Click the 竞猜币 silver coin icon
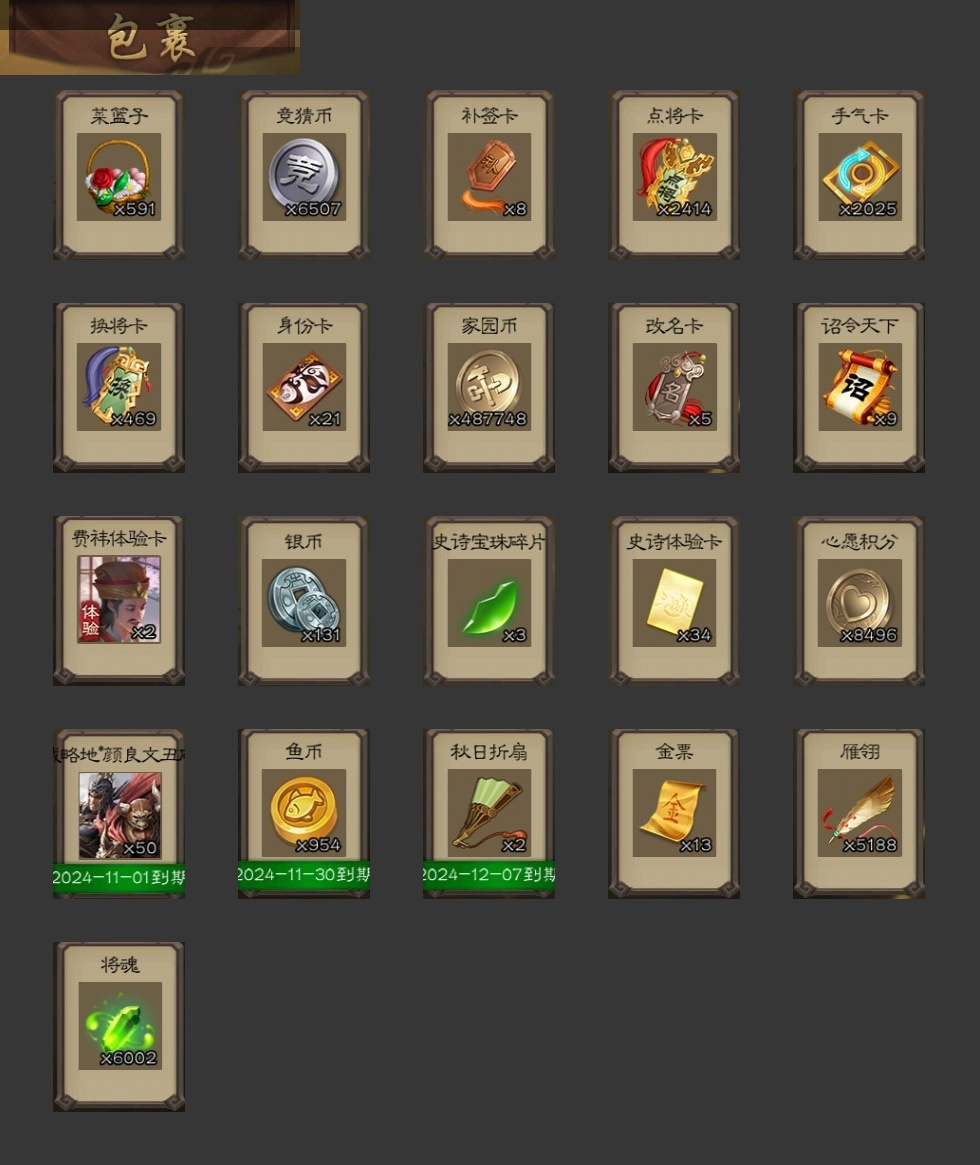 pyautogui.click(x=304, y=177)
